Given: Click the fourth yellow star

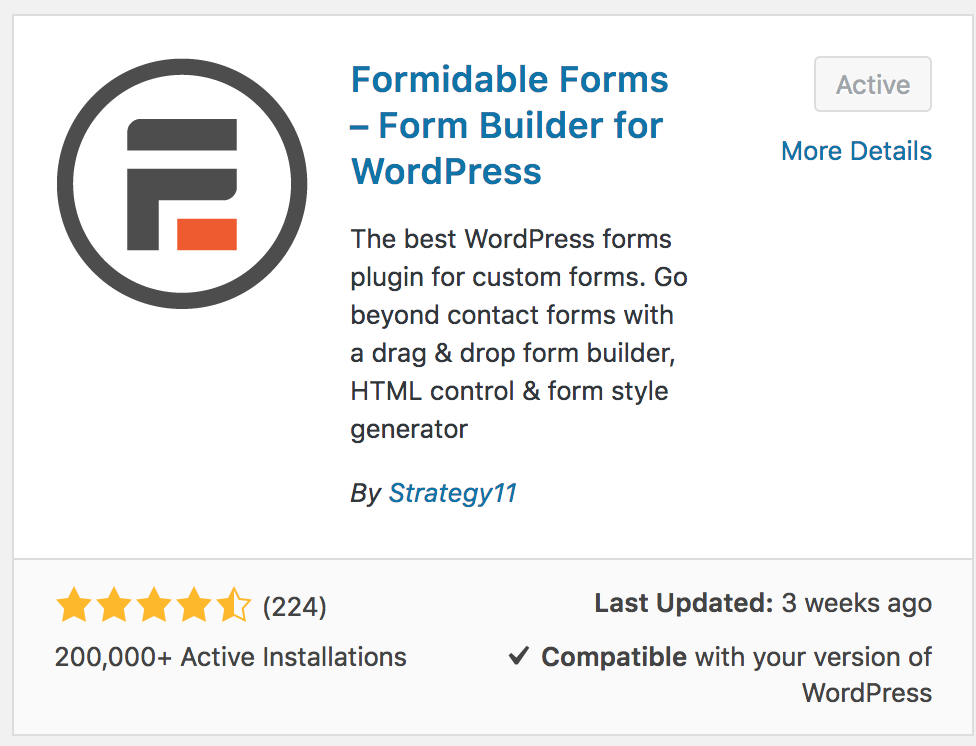Looking at the screenshot, I should tap(192, 603).
